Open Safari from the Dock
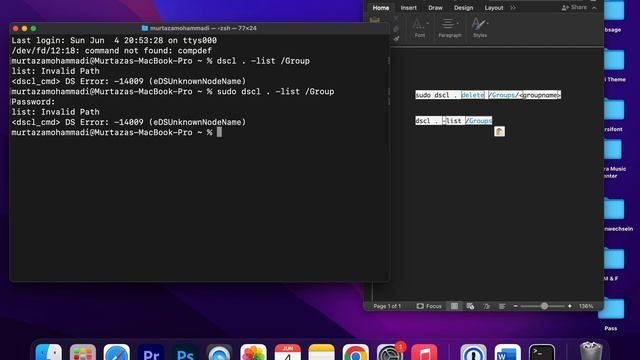Image resolution: width=640 pixels, height=360 pixels. tap(117, 353)
